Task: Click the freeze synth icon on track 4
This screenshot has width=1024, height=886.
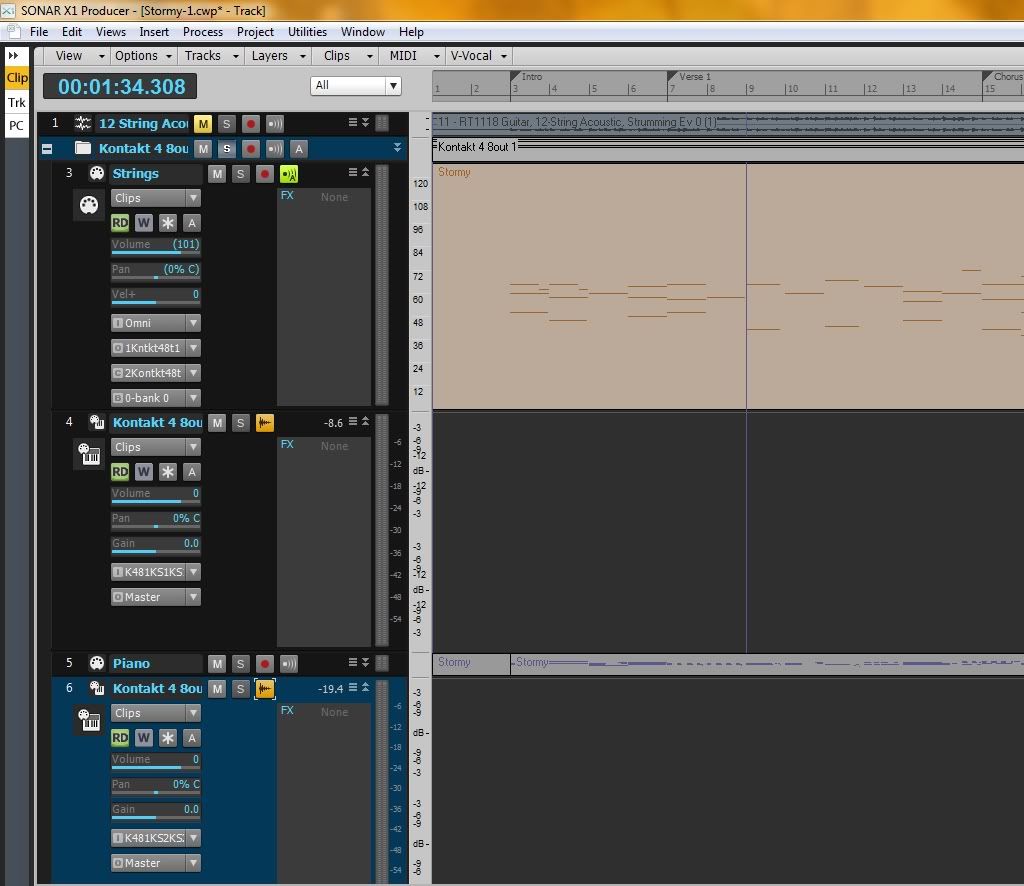Action: click(265, 423)
